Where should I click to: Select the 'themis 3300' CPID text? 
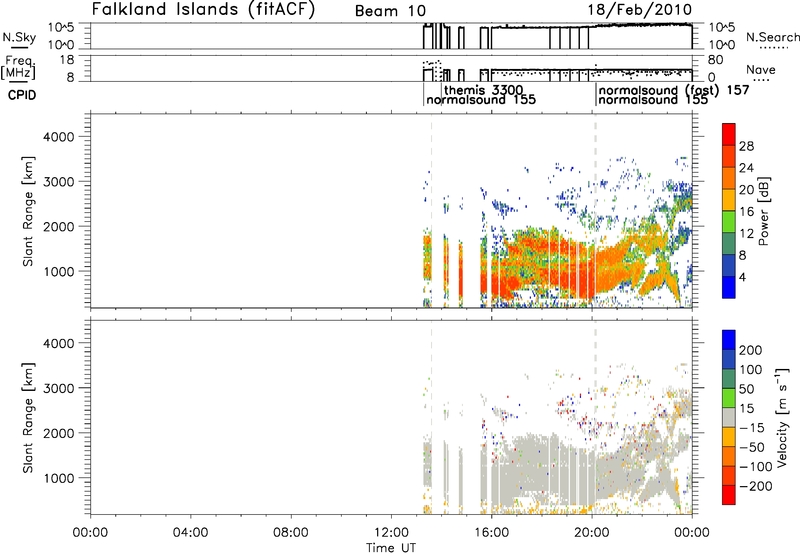click(483, 90)
